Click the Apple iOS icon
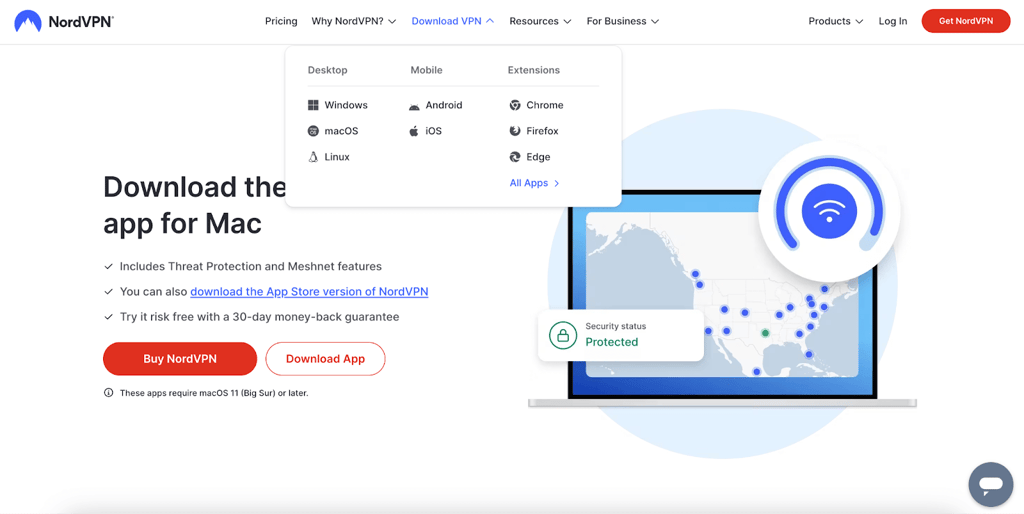This screenshot has height=514, width=1024. tap(414, 131)
